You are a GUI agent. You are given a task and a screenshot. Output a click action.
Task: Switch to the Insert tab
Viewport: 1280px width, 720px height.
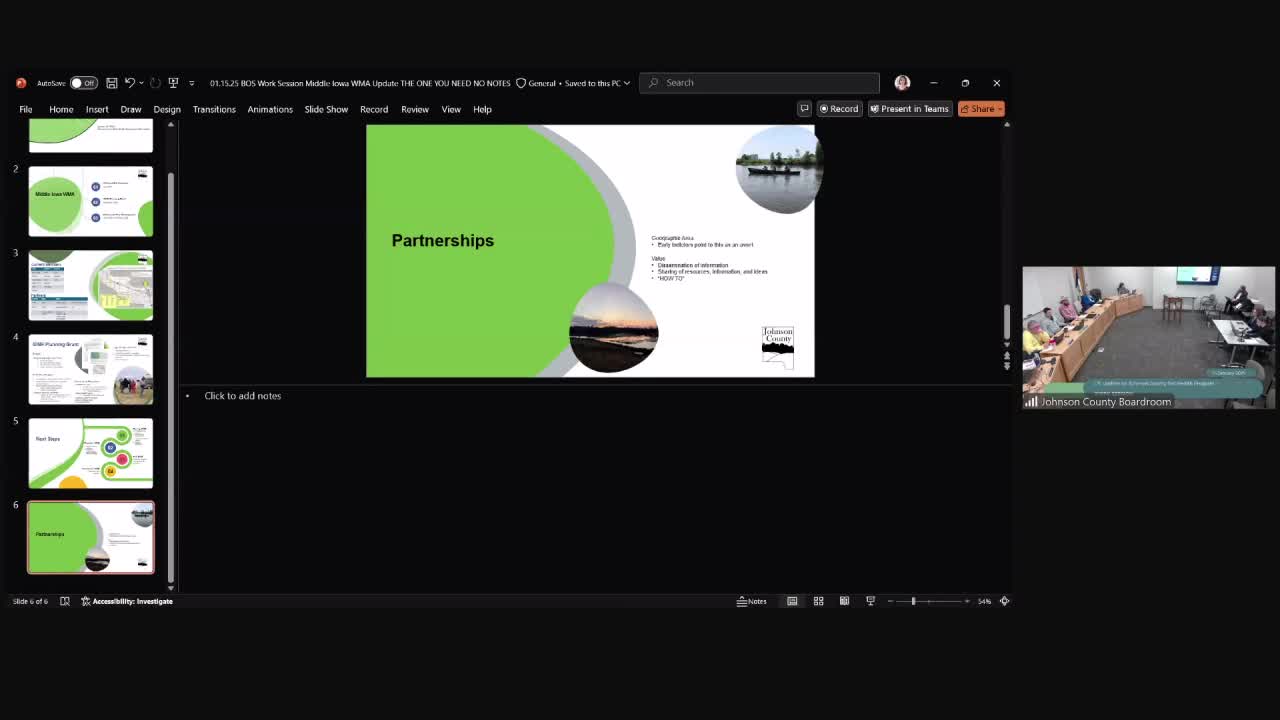[97, 109]
